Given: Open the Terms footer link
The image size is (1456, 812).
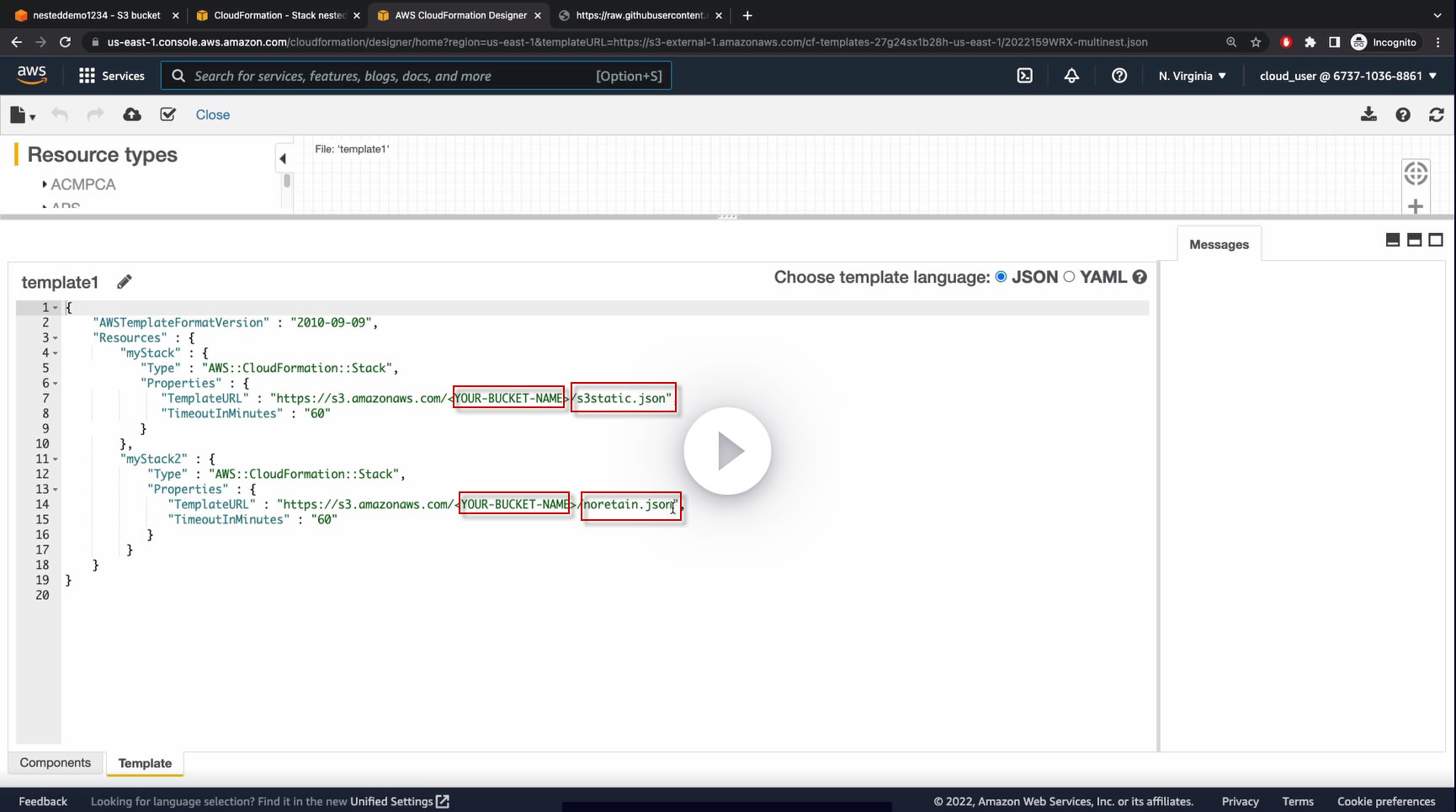Looking at the screenshot, I should (x=1298, y=801).
